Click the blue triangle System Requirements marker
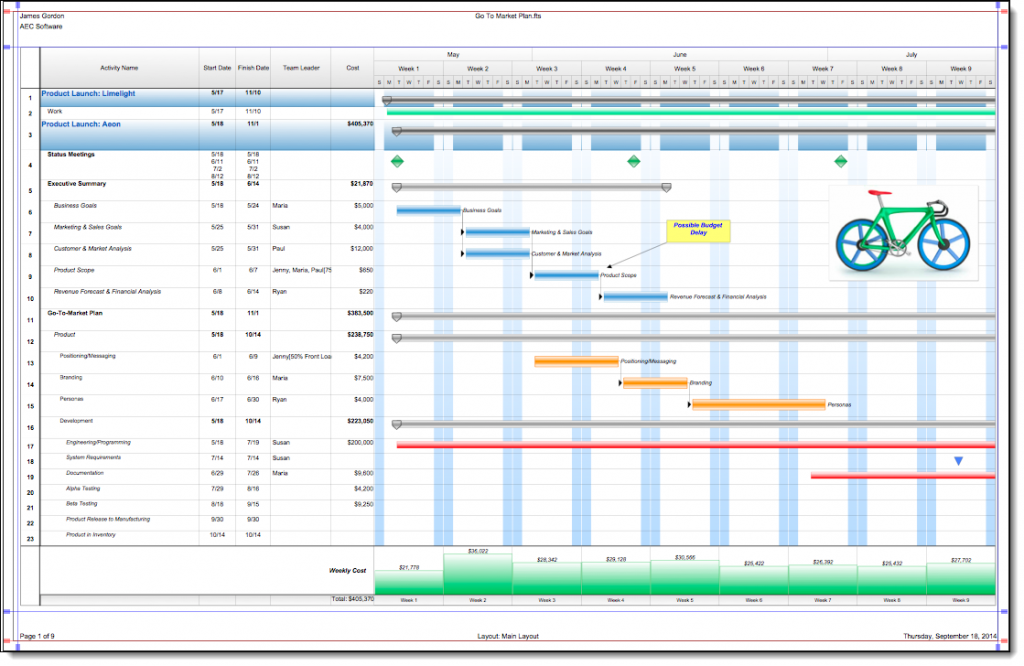The width and height of the screenshot is (1024, 666). tap(958, 461)
